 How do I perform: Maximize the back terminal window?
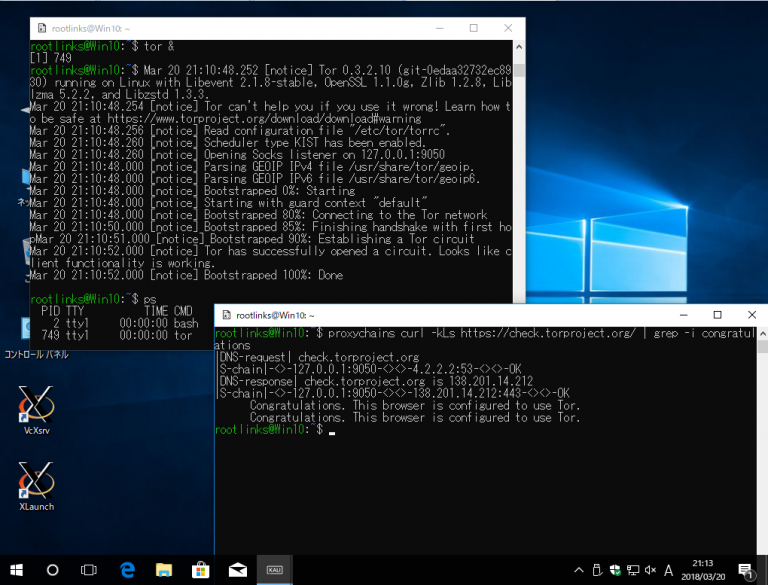474,28
